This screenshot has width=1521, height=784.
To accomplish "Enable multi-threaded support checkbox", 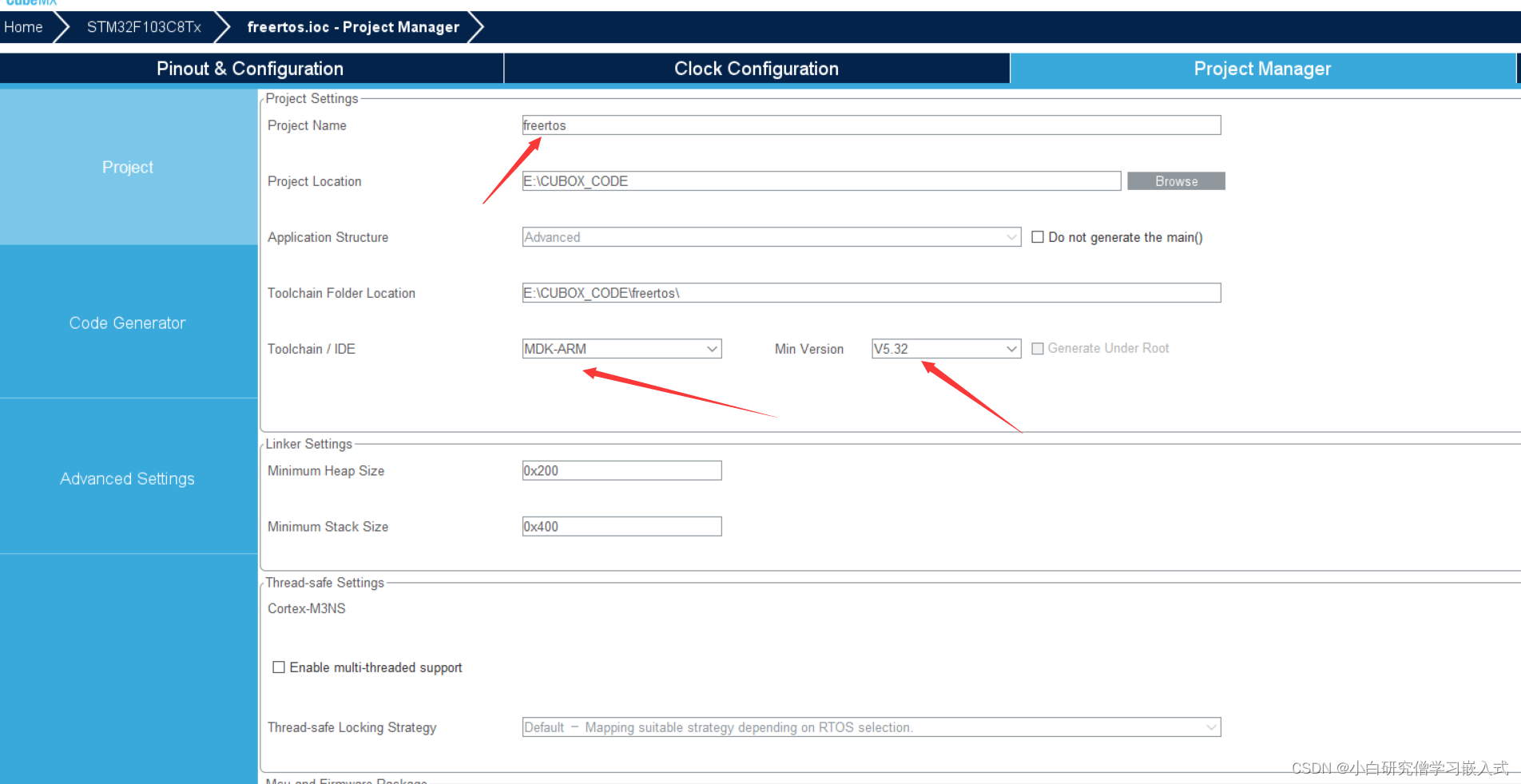I will [x=279, y=667].
